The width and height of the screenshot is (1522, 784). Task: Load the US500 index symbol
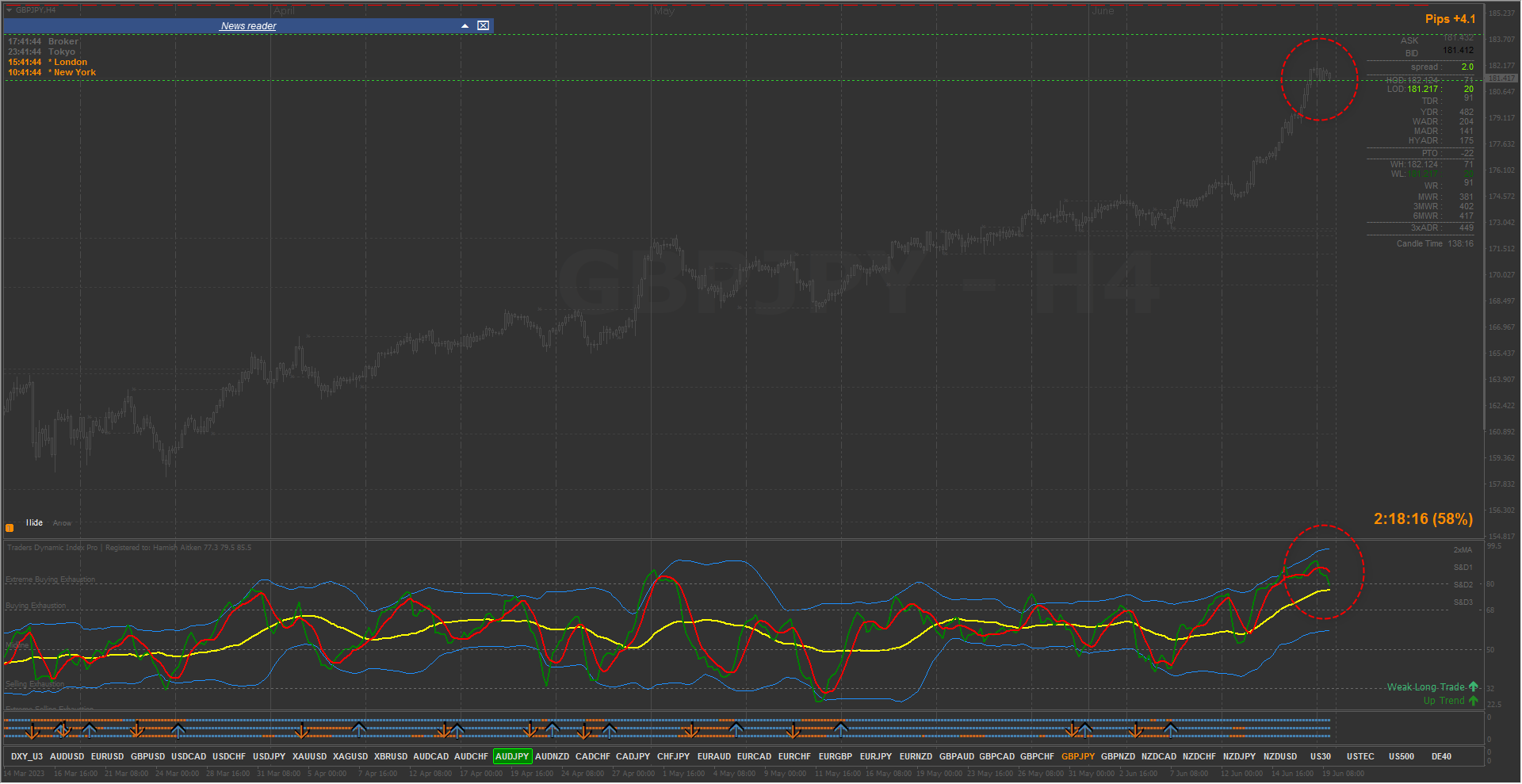[x=1402, y=756]
